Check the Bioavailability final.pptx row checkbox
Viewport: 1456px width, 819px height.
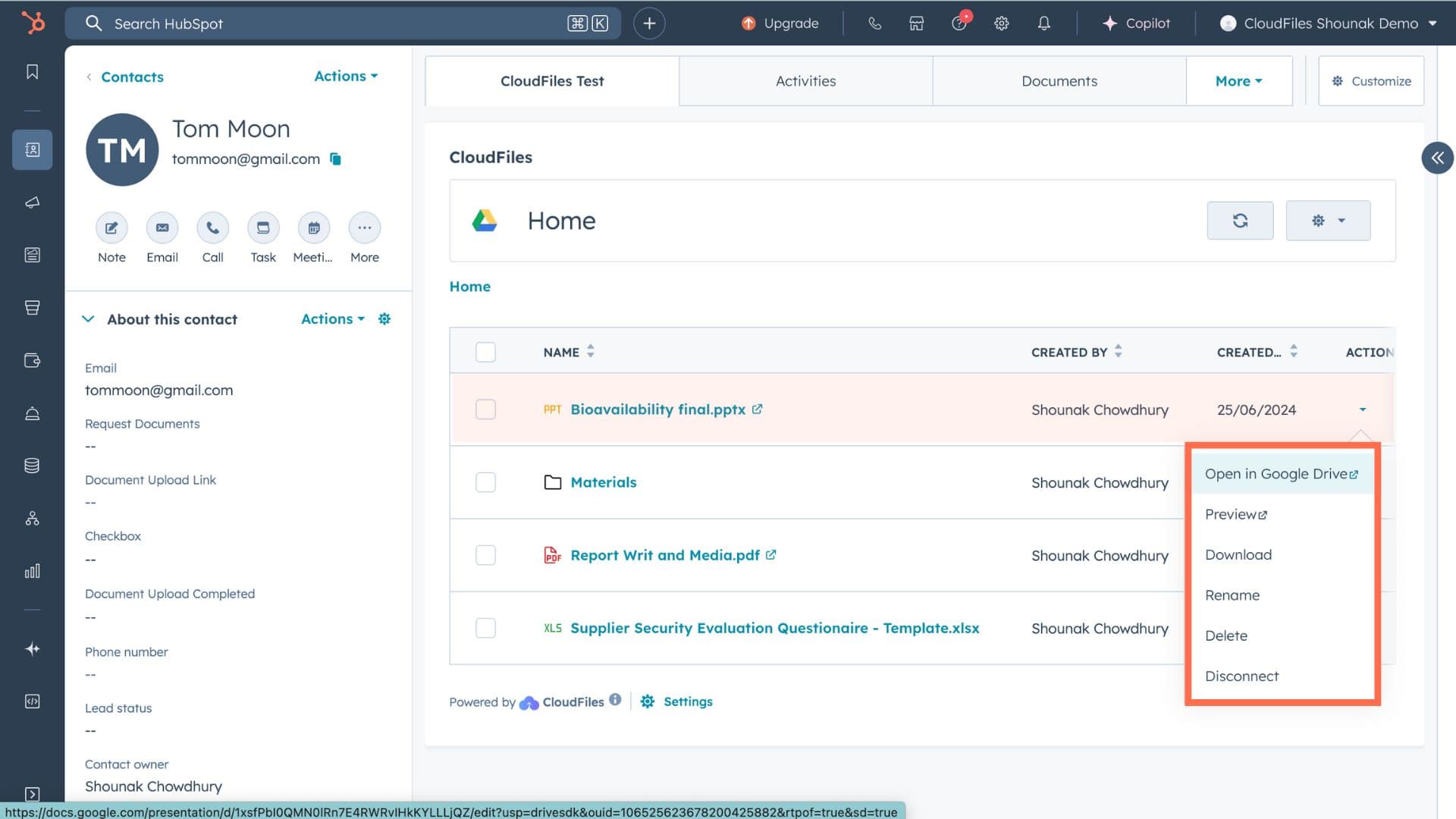tap(485, 409)
